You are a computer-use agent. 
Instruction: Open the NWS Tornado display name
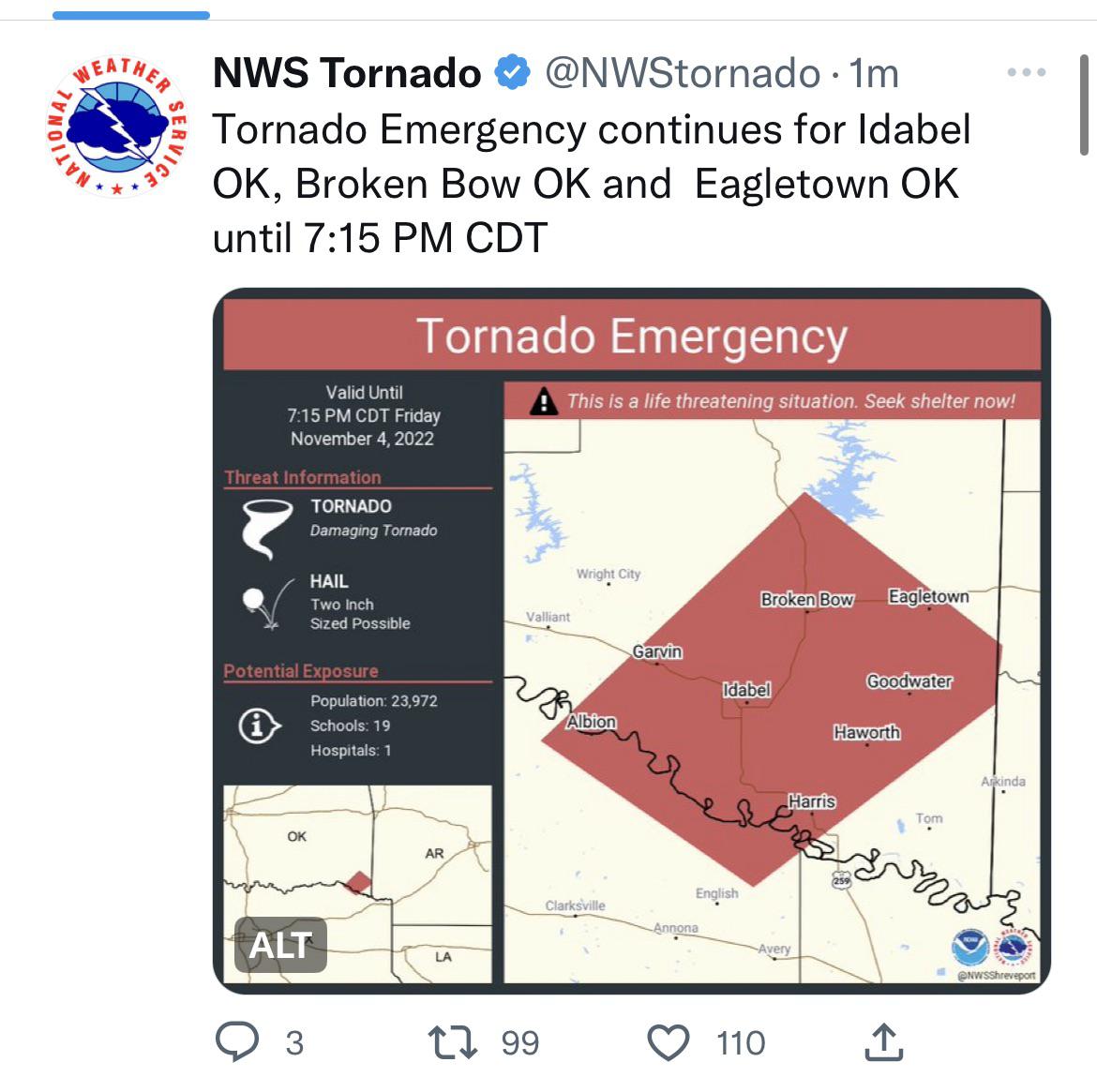click(x=347, y=73)
